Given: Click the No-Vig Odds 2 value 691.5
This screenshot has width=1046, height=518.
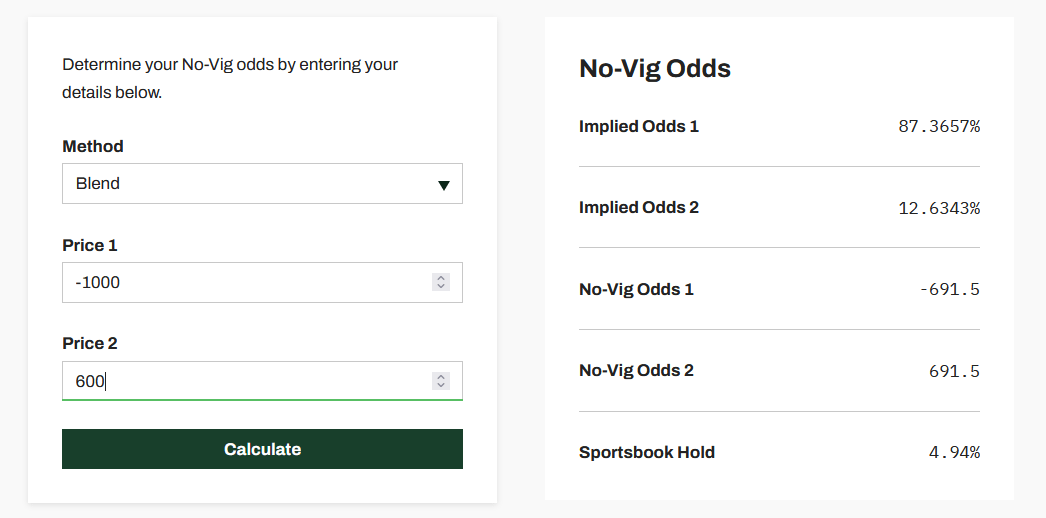Looking at the screenshot, I should click(x=954, y=371).
